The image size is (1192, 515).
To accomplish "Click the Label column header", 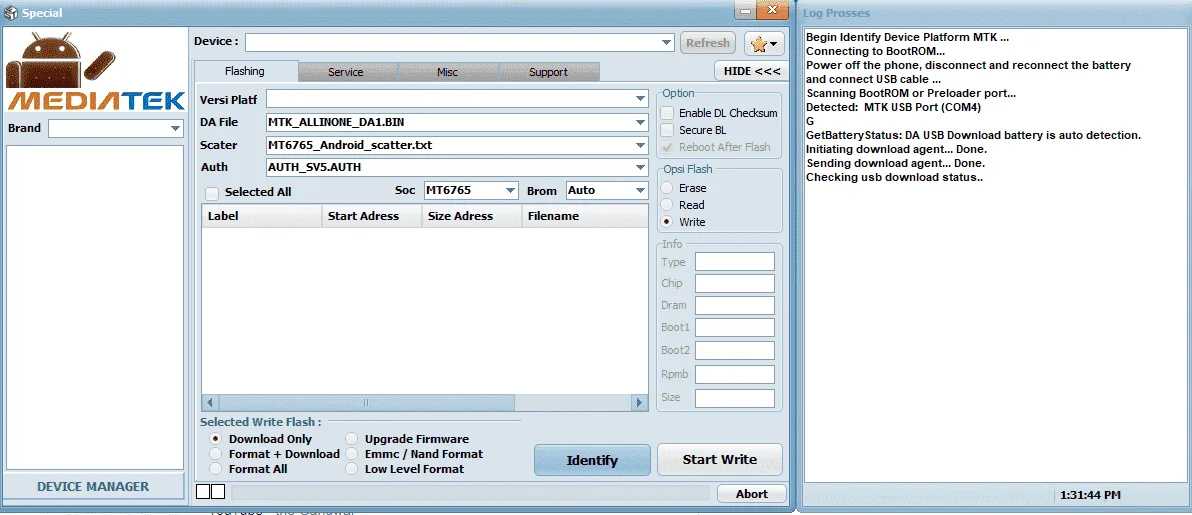I will click(262, 216).
